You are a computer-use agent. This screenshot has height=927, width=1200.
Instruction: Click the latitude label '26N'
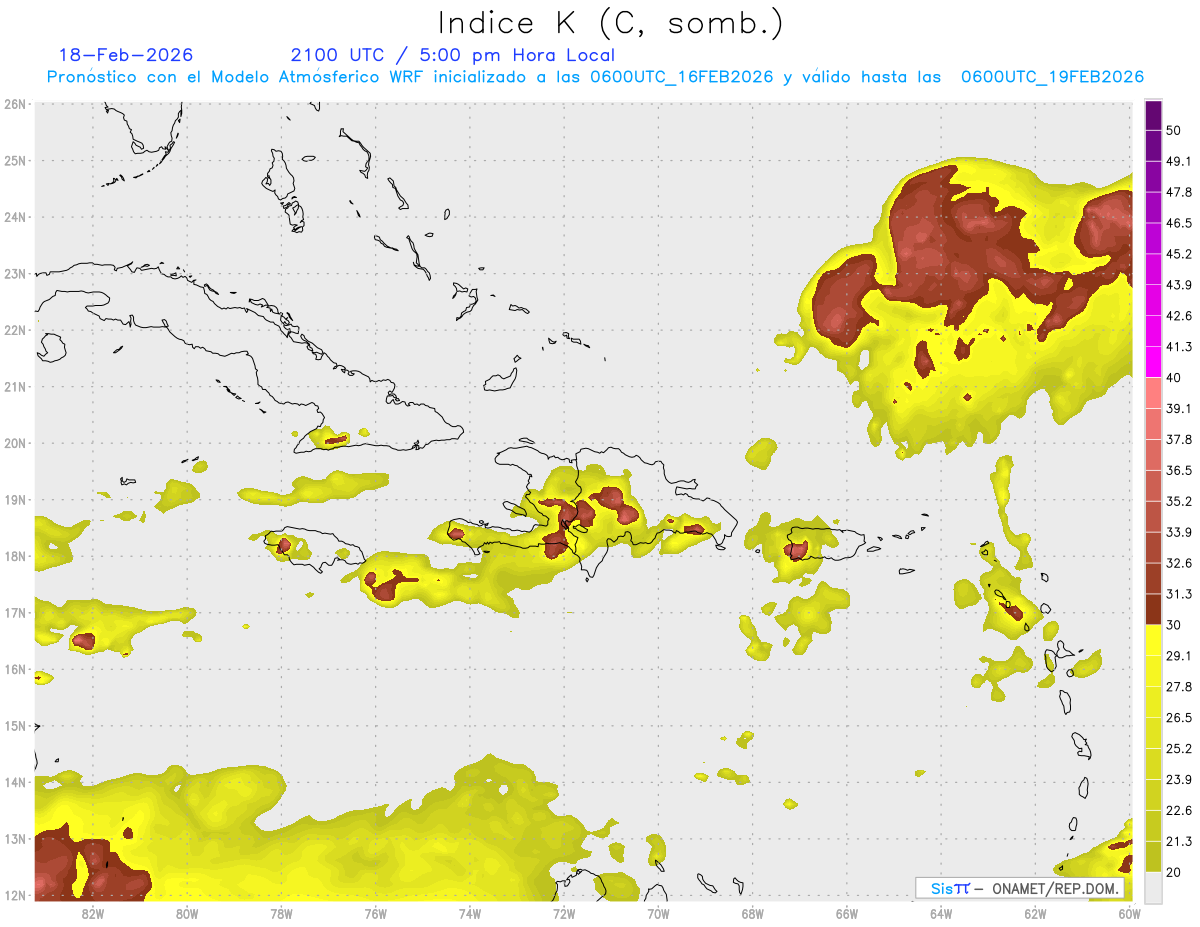click(15, 104)
